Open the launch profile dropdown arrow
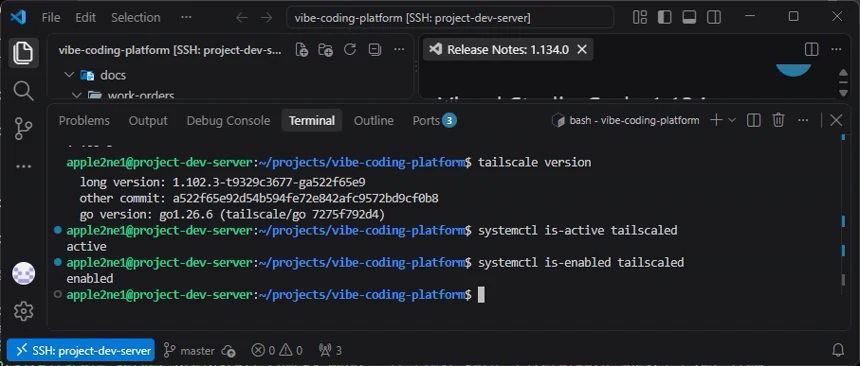This screenshot has width=860, height=366. [732, 120]
